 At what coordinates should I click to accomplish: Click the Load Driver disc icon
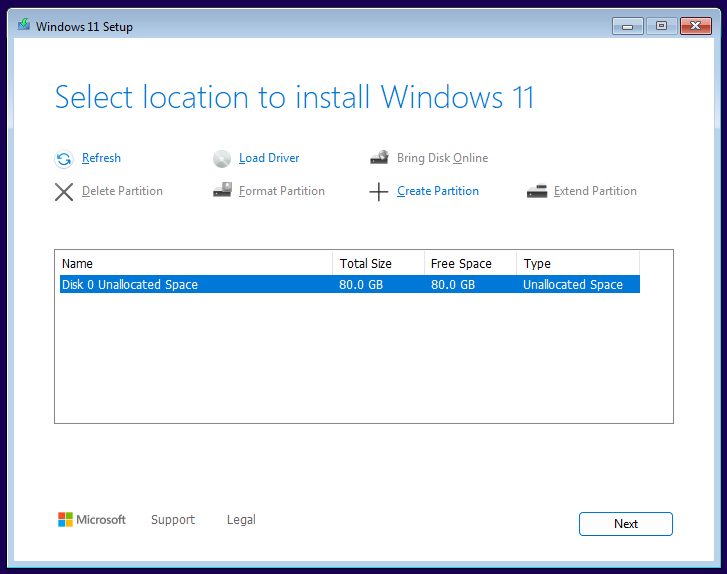click(x=222, y=159)
